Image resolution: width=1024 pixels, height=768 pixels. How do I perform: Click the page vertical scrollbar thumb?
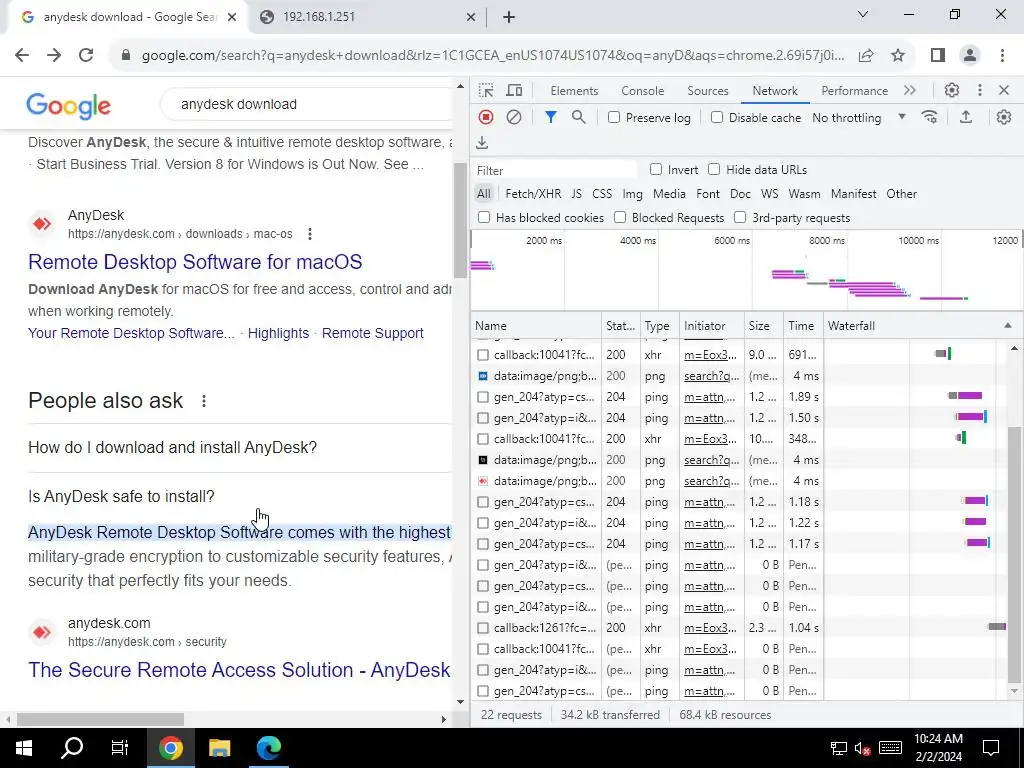(x=460, y=220)
